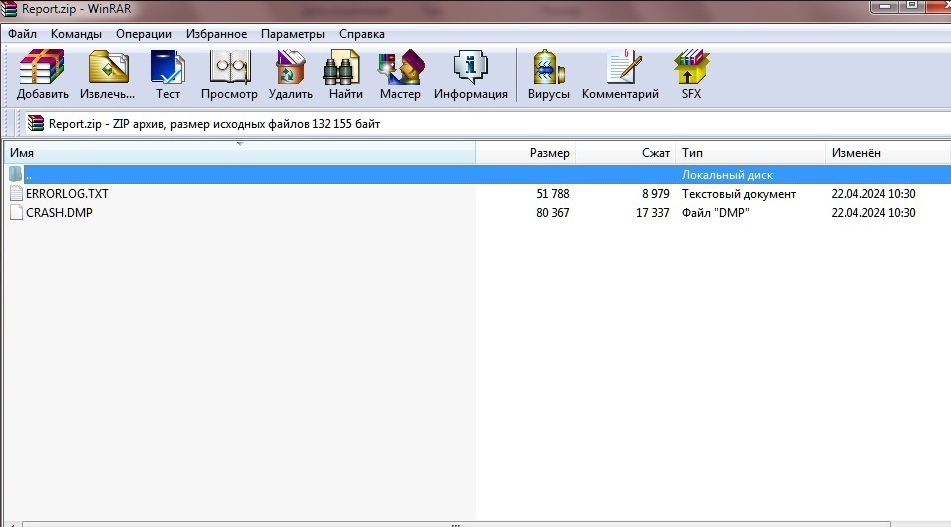Launch the Мастер (Wizard) icon

click(400, 74)
